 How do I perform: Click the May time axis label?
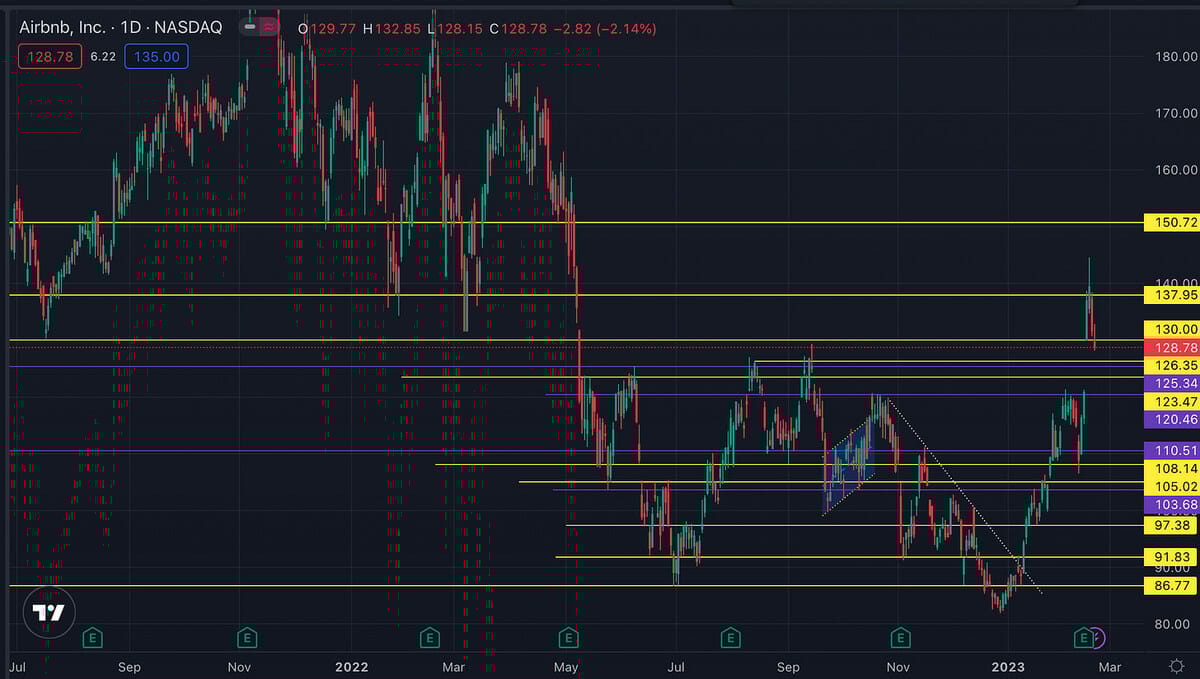click(x=566, y=666)
